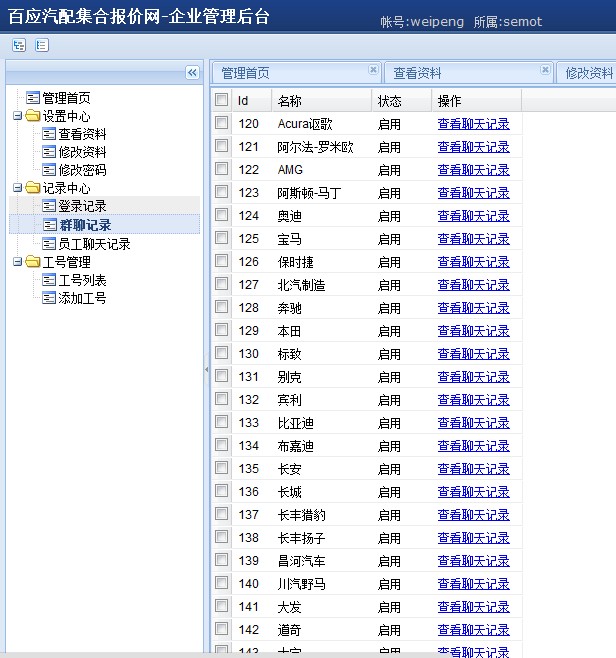
Task: Click the splitter collapse arrow handle
Action: (206, 369)
